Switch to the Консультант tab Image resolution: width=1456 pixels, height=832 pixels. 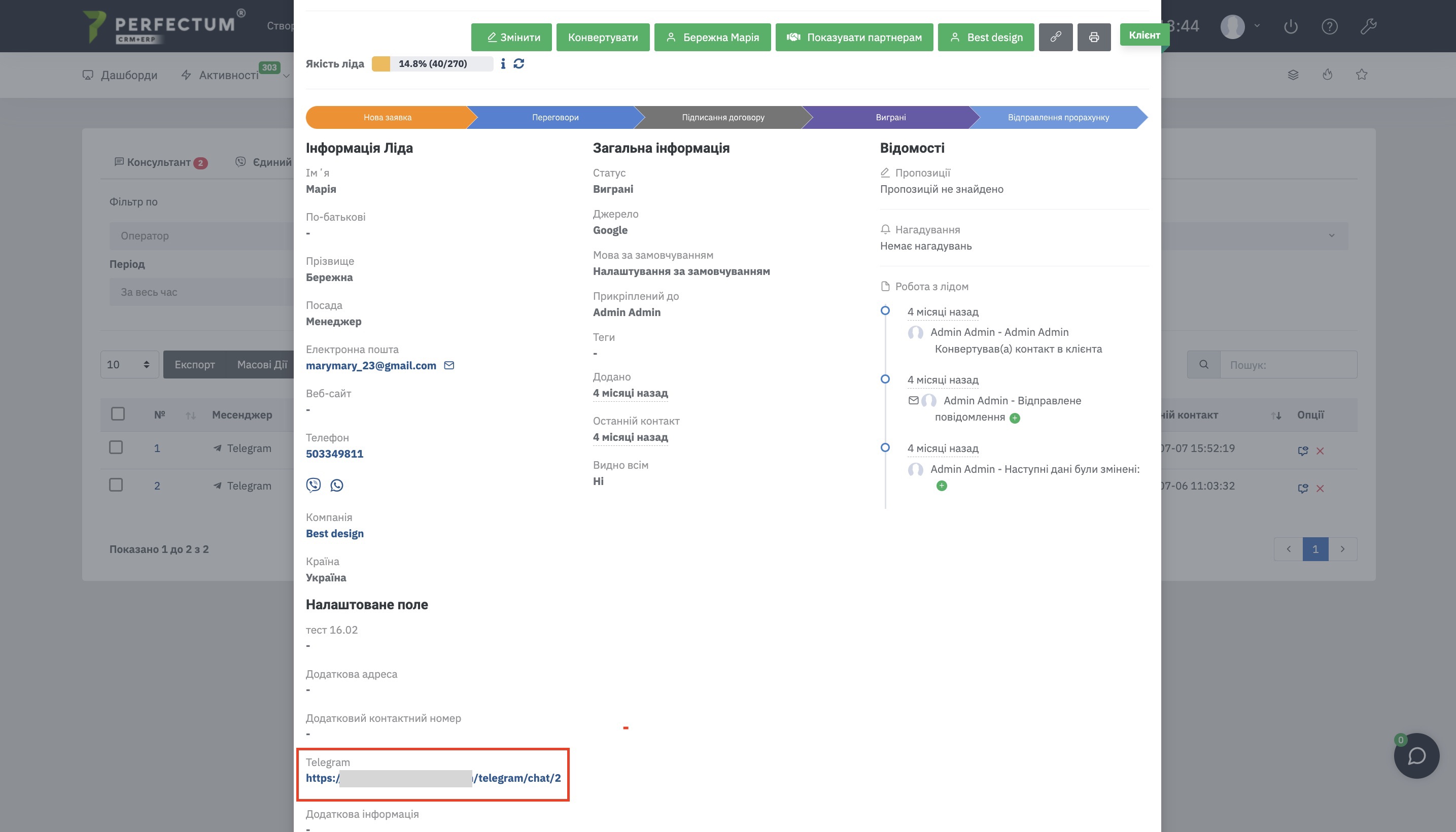[x=161, y=162]
